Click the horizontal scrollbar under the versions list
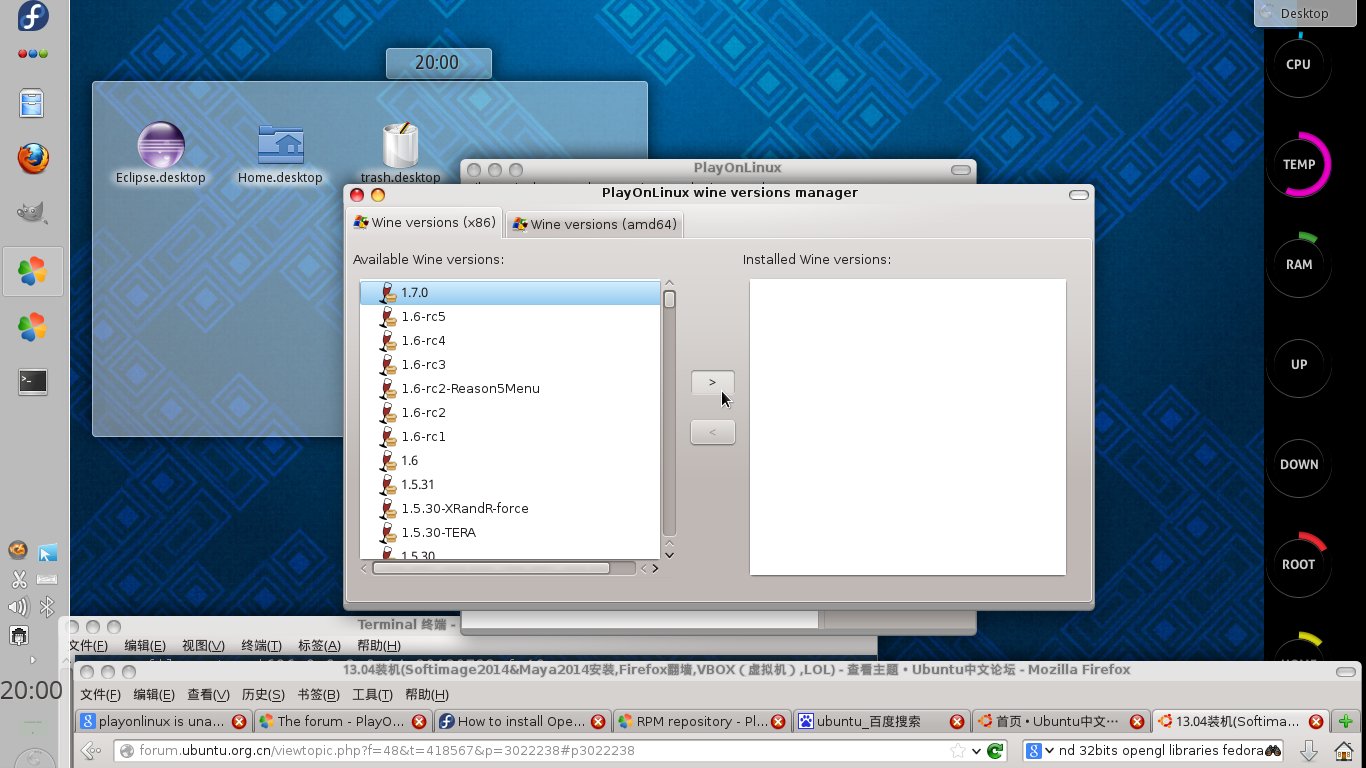This screenshot has width=1366, height=768. pos(505,568)
